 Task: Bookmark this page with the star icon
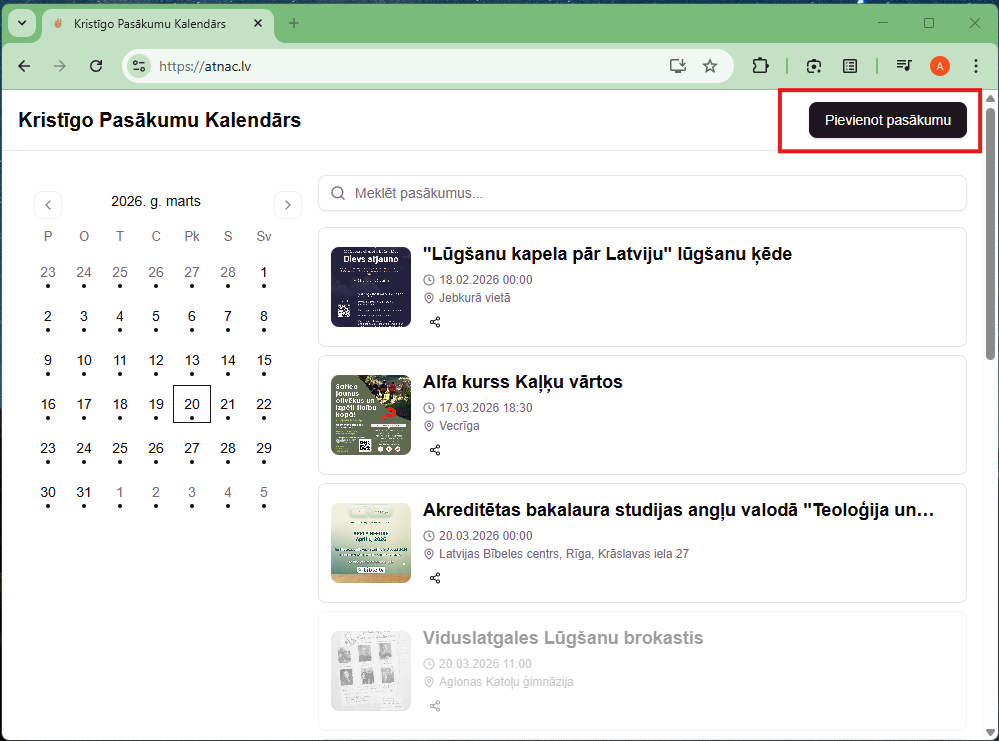click(x=710, y=66)
